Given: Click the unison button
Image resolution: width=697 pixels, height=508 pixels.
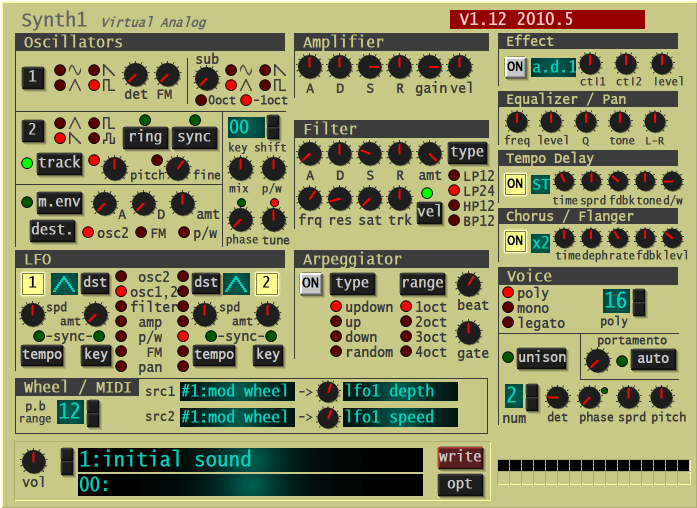Looking at the screenshot, I should (x=542, y=358).
